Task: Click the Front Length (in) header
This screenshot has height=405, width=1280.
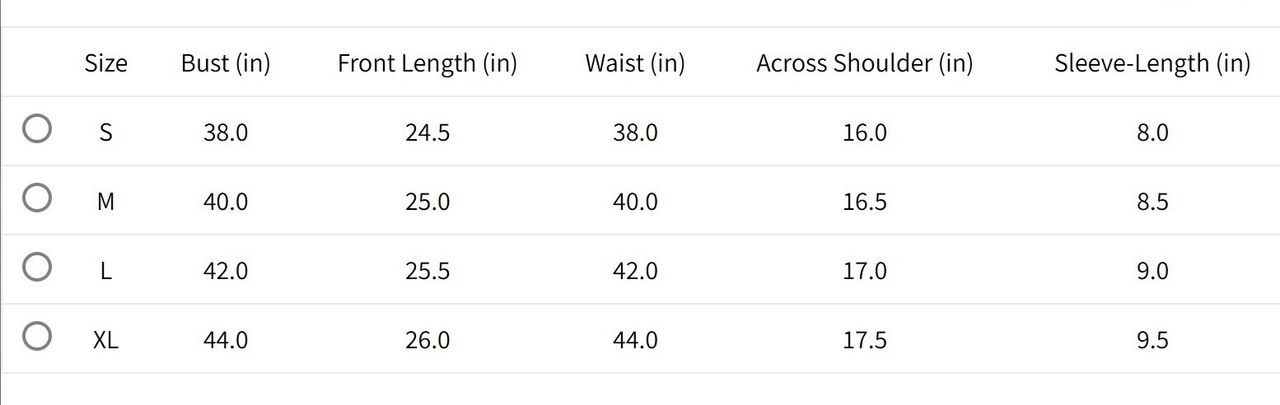Action: [x=427, y=63]
